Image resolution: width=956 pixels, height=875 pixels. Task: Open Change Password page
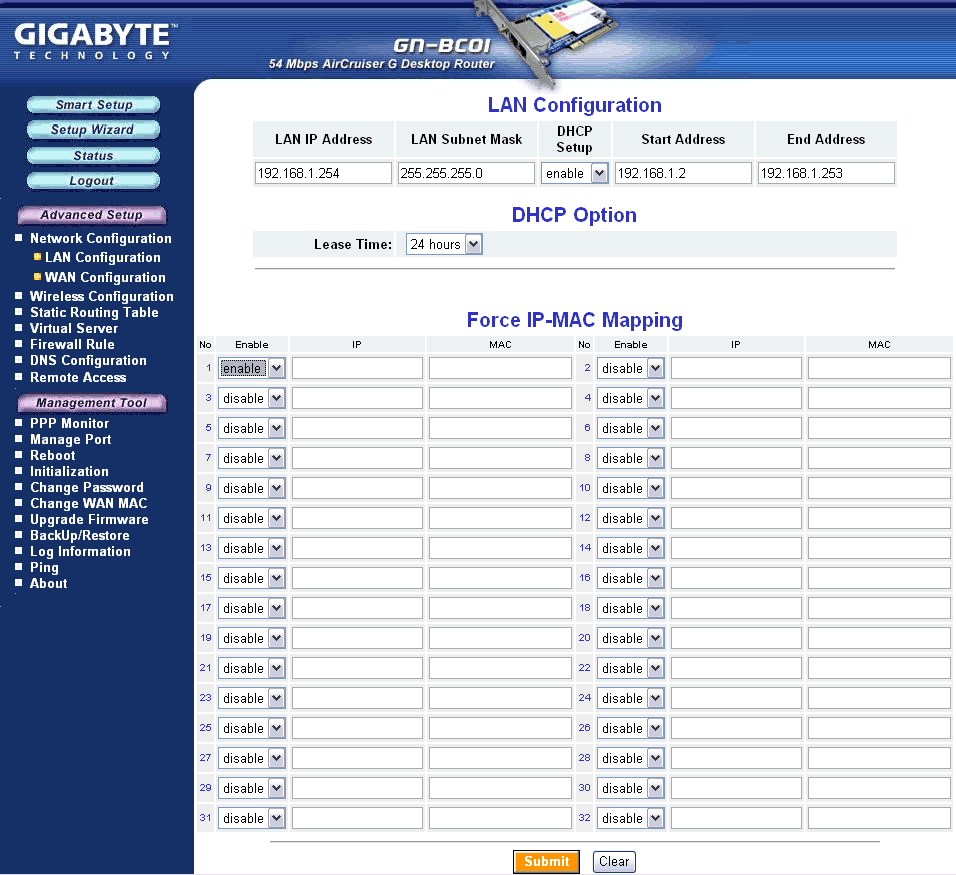[87, 487]
